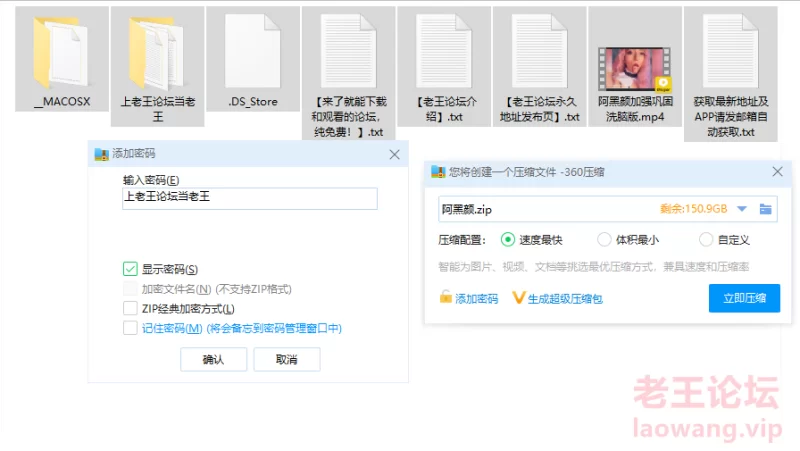The height and width of the screenshot is (451, 800).
Task: Select the 速度最快 radio option
Action: coord(508,239)
